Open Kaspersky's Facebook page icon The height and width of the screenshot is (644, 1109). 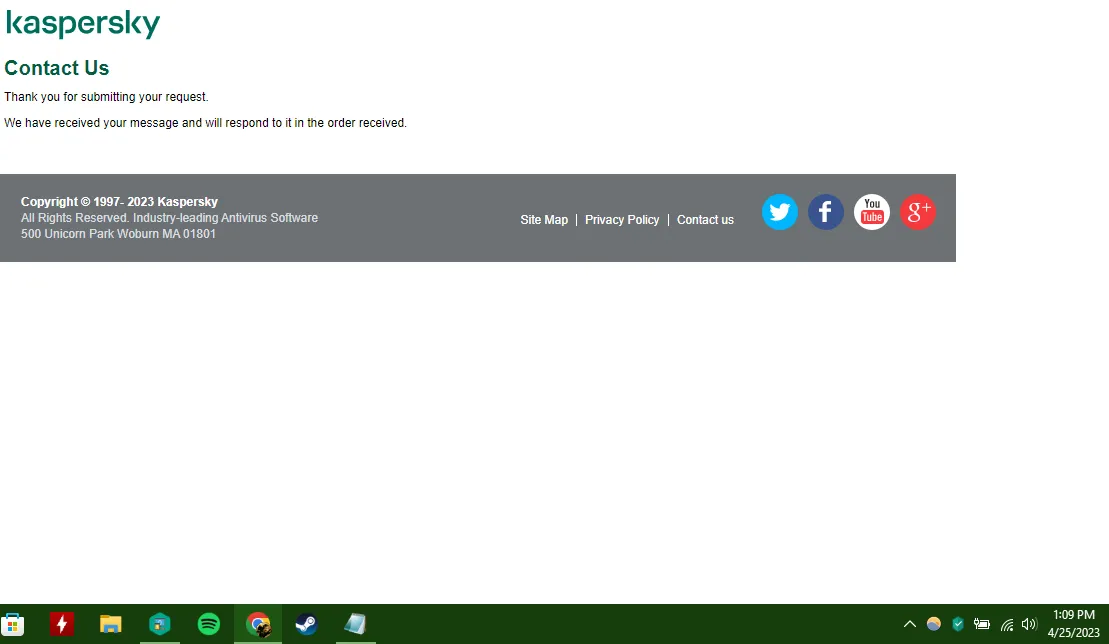point(825,211)
